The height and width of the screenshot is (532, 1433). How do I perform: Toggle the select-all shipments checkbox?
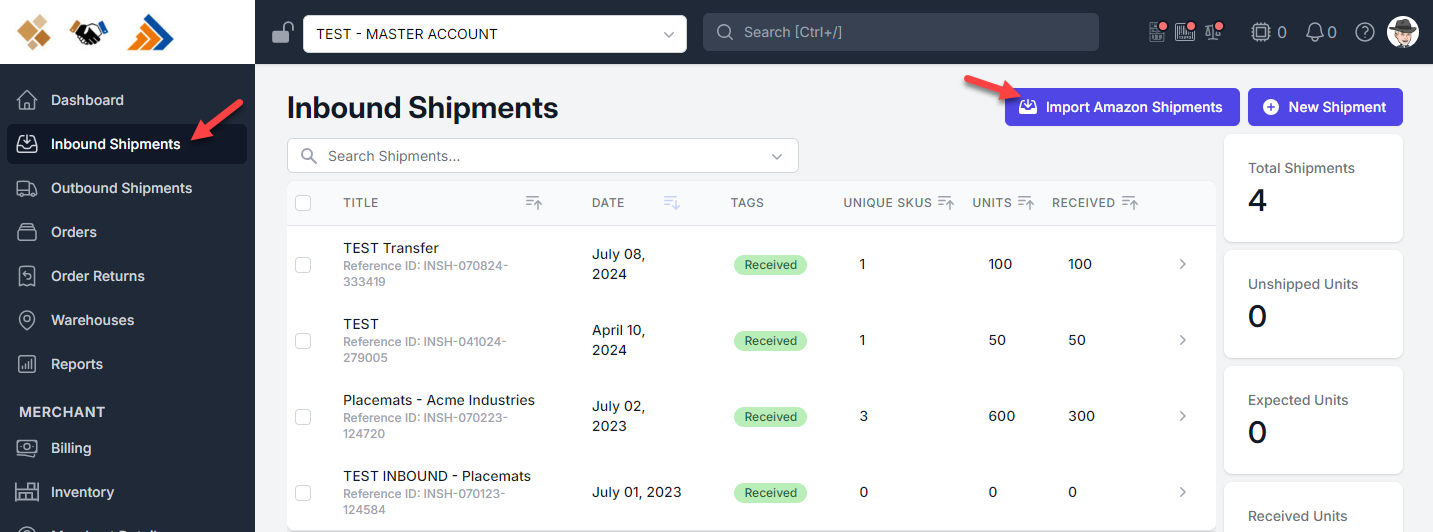303,203
